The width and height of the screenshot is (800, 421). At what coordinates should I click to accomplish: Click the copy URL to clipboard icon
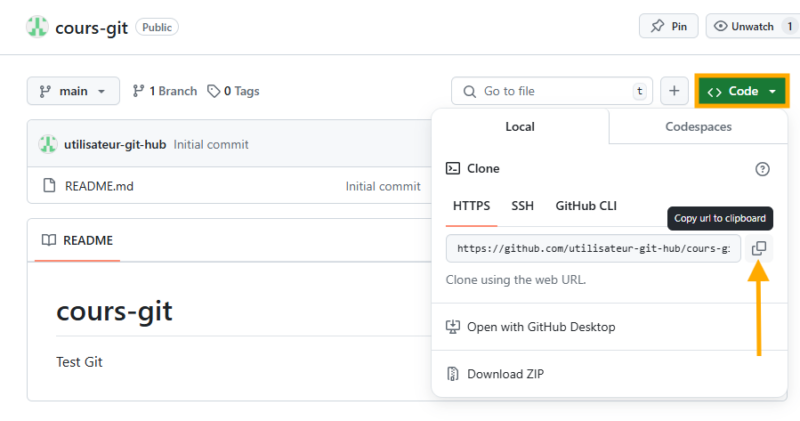tap(759, 248)
